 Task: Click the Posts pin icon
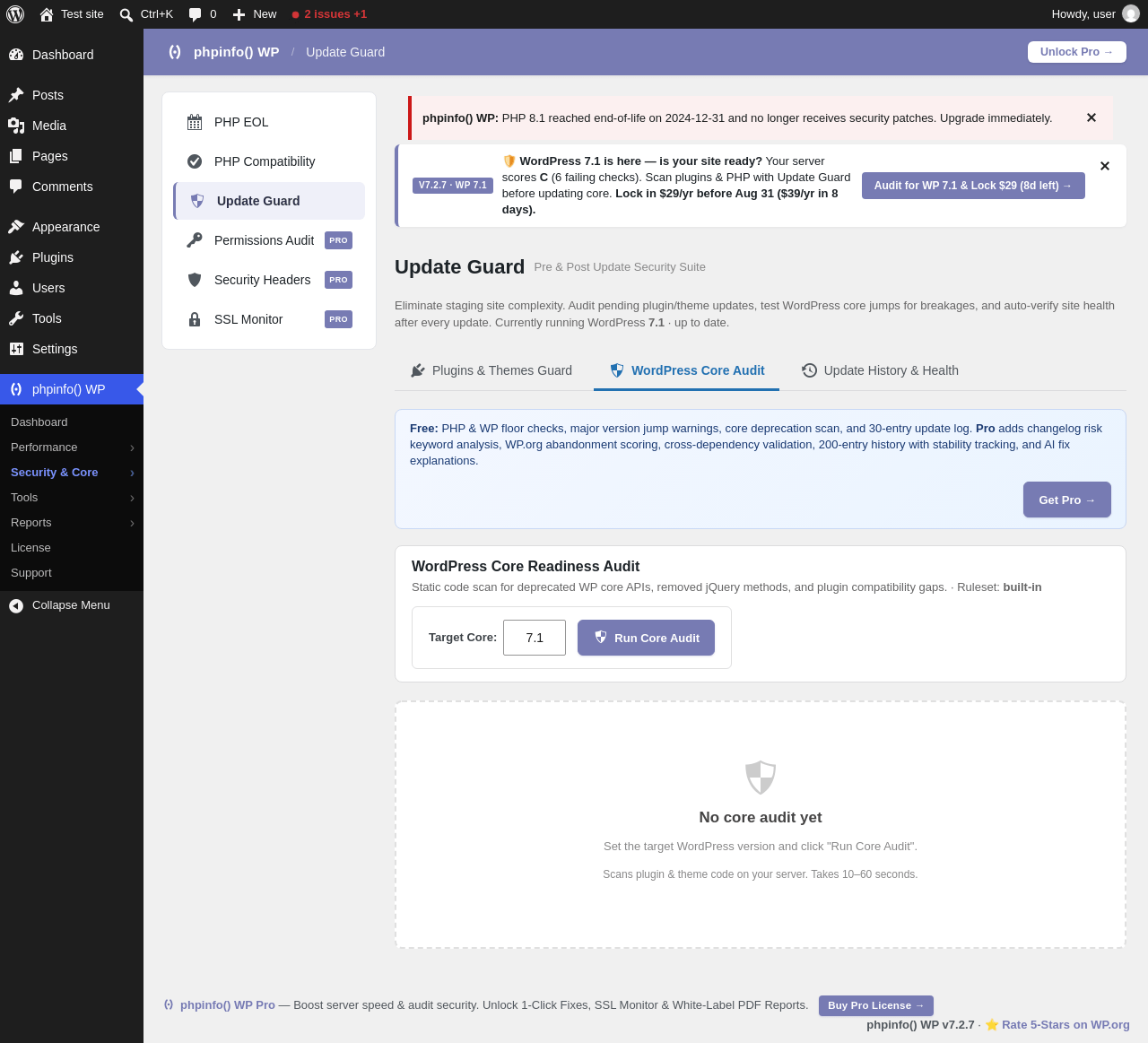click(16, 95)
